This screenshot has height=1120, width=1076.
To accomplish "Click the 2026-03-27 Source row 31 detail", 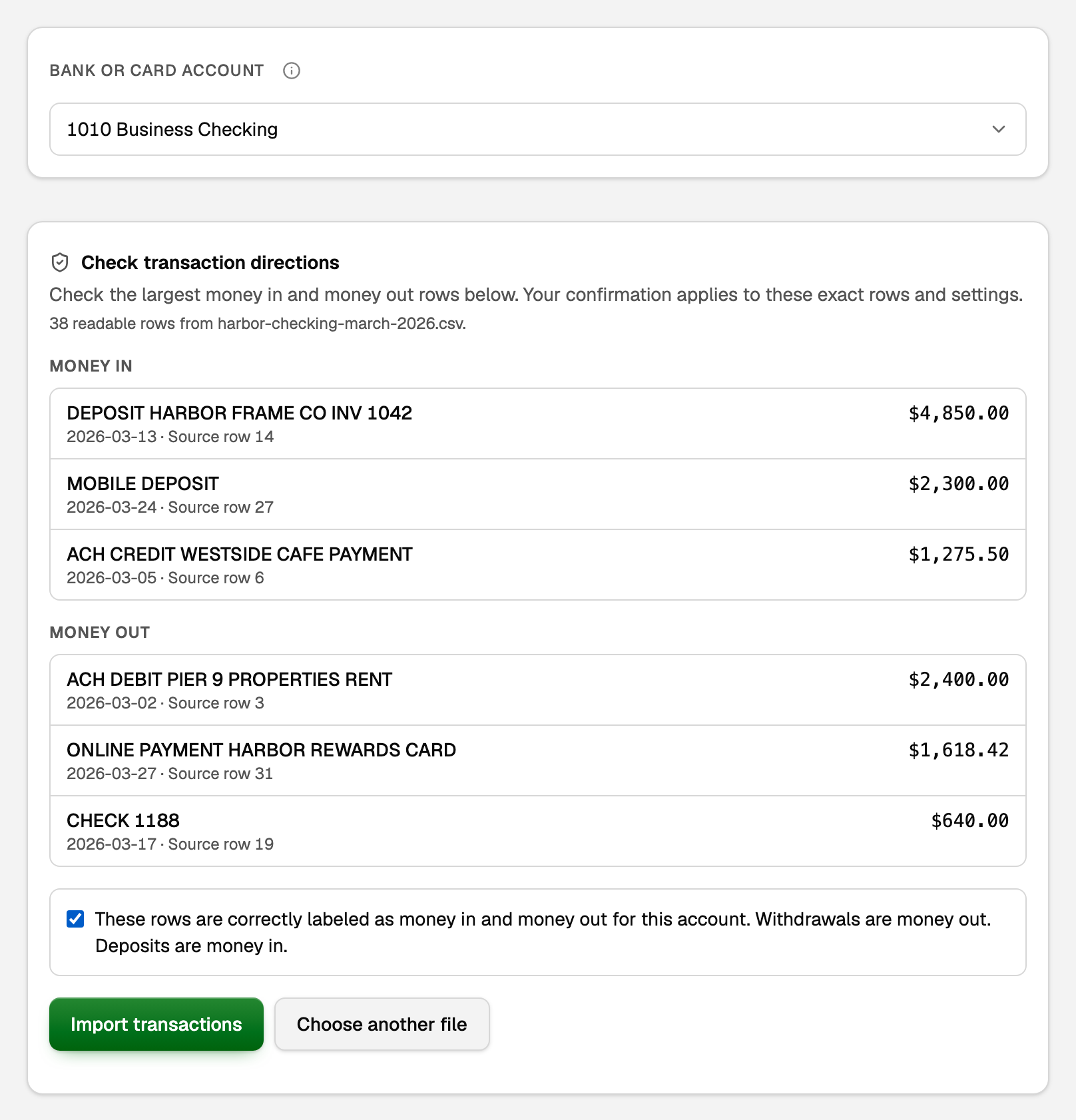I will point(170,774).
